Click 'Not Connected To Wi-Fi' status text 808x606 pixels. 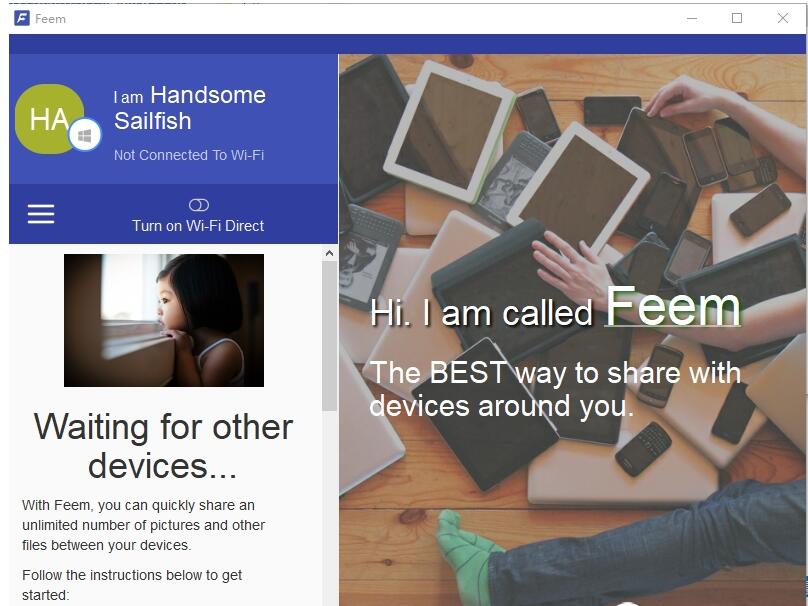(189, 155)
